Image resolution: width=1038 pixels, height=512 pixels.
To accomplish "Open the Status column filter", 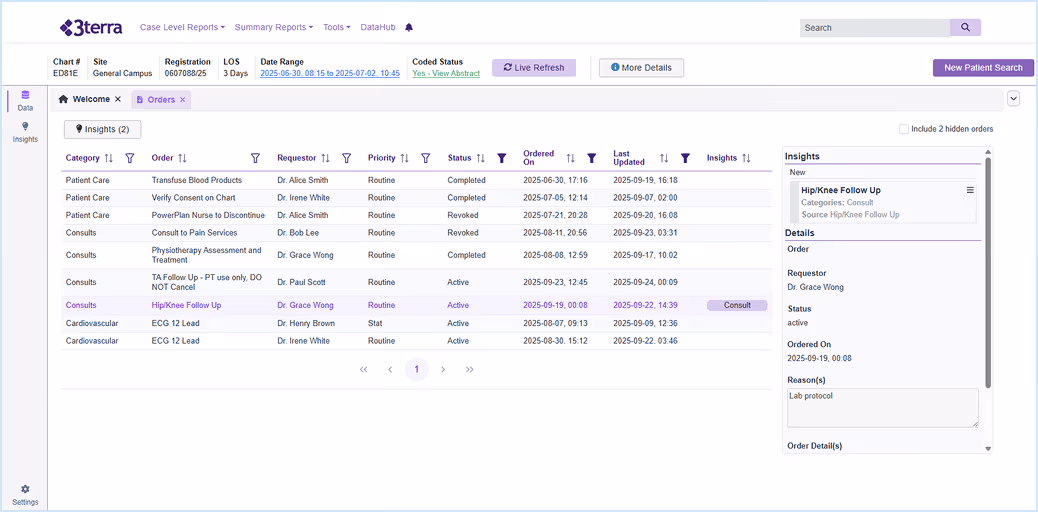I will point(502,158).
